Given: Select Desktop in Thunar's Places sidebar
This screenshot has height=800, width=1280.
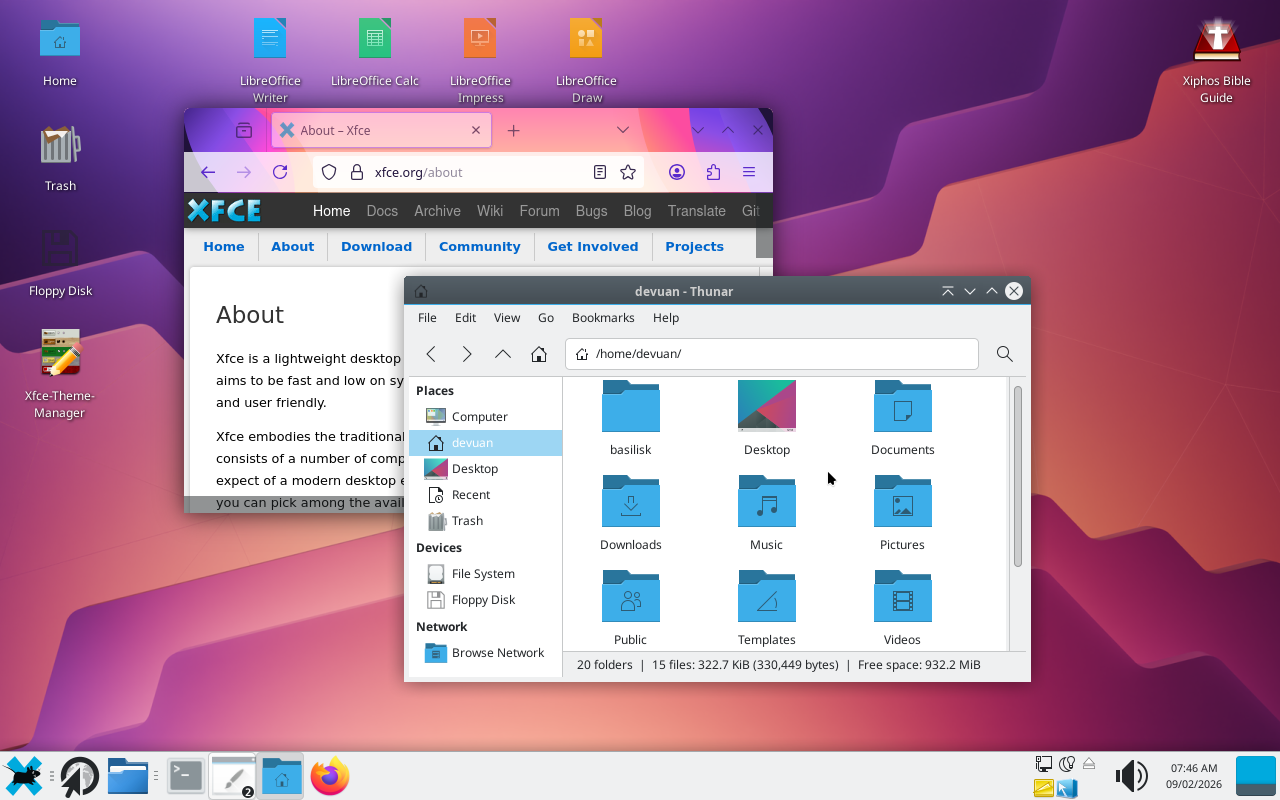Looking at the screenshot, I should [x=485, y=469].
